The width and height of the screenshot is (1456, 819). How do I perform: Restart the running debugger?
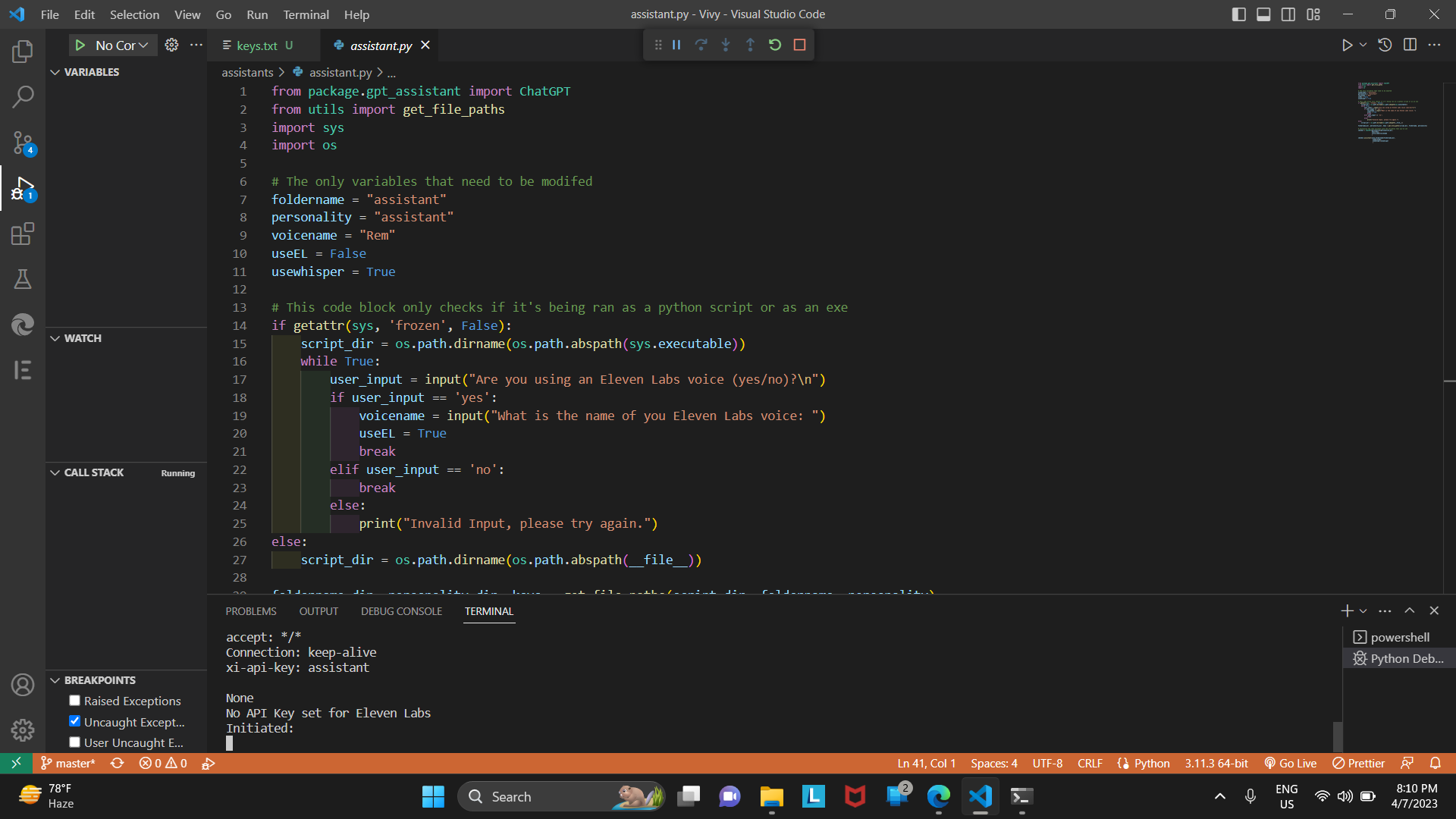(x=774, y=45)
